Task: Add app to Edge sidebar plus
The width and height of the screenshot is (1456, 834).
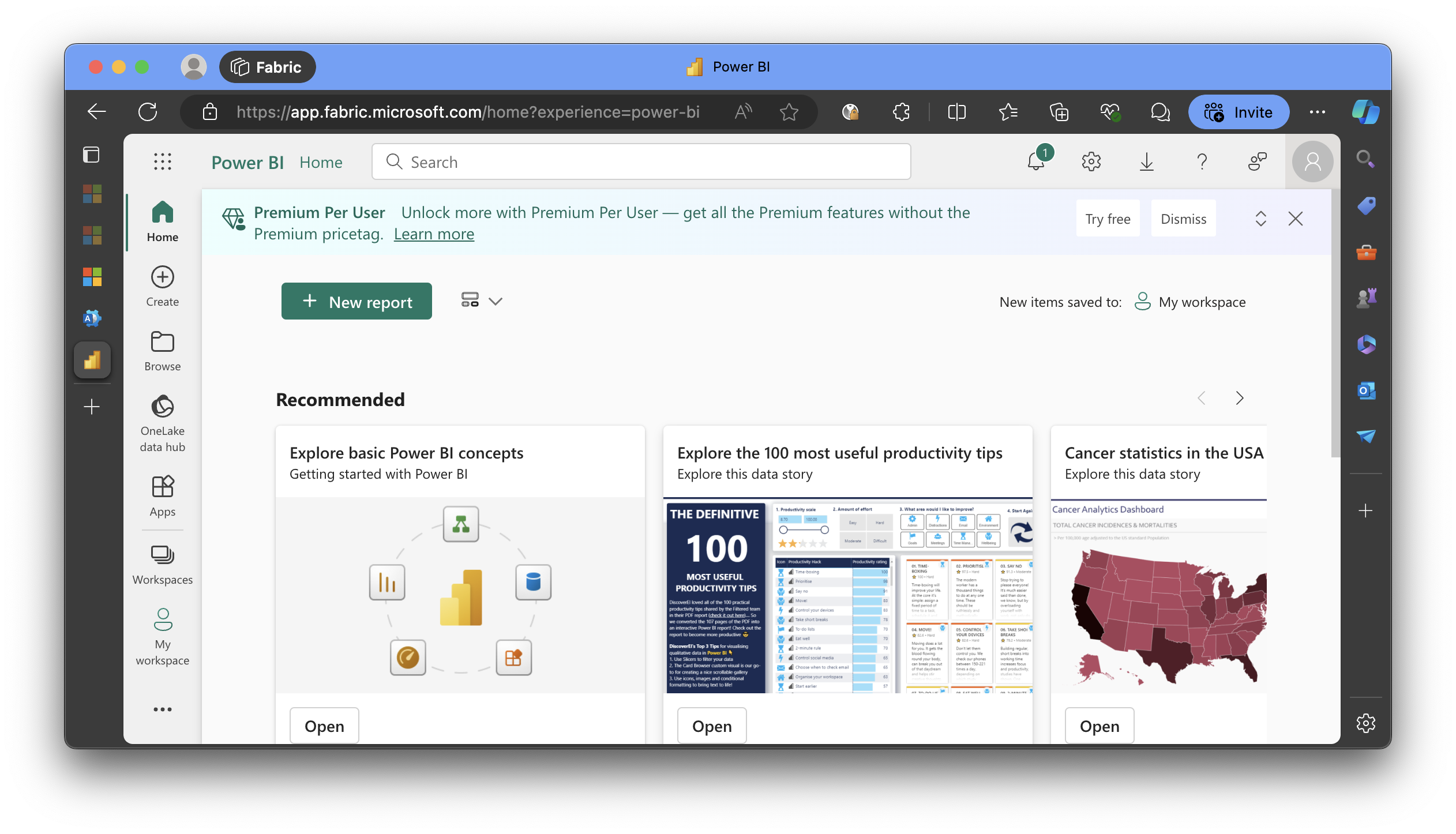Action: pos(1365,510)
